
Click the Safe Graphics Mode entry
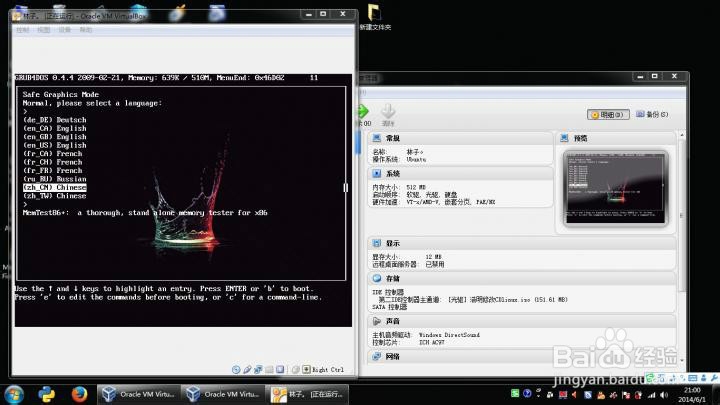(61, 95)
